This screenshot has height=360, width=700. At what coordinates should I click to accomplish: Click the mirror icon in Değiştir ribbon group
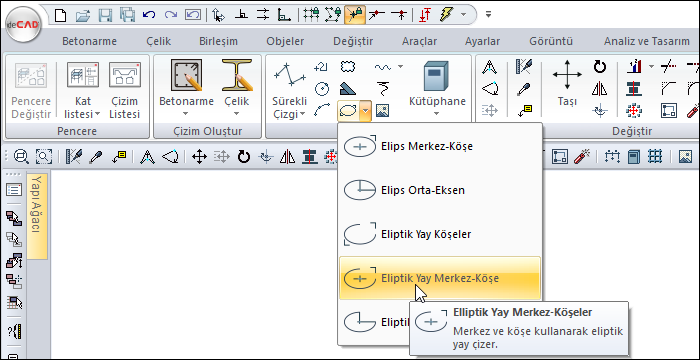600,88
